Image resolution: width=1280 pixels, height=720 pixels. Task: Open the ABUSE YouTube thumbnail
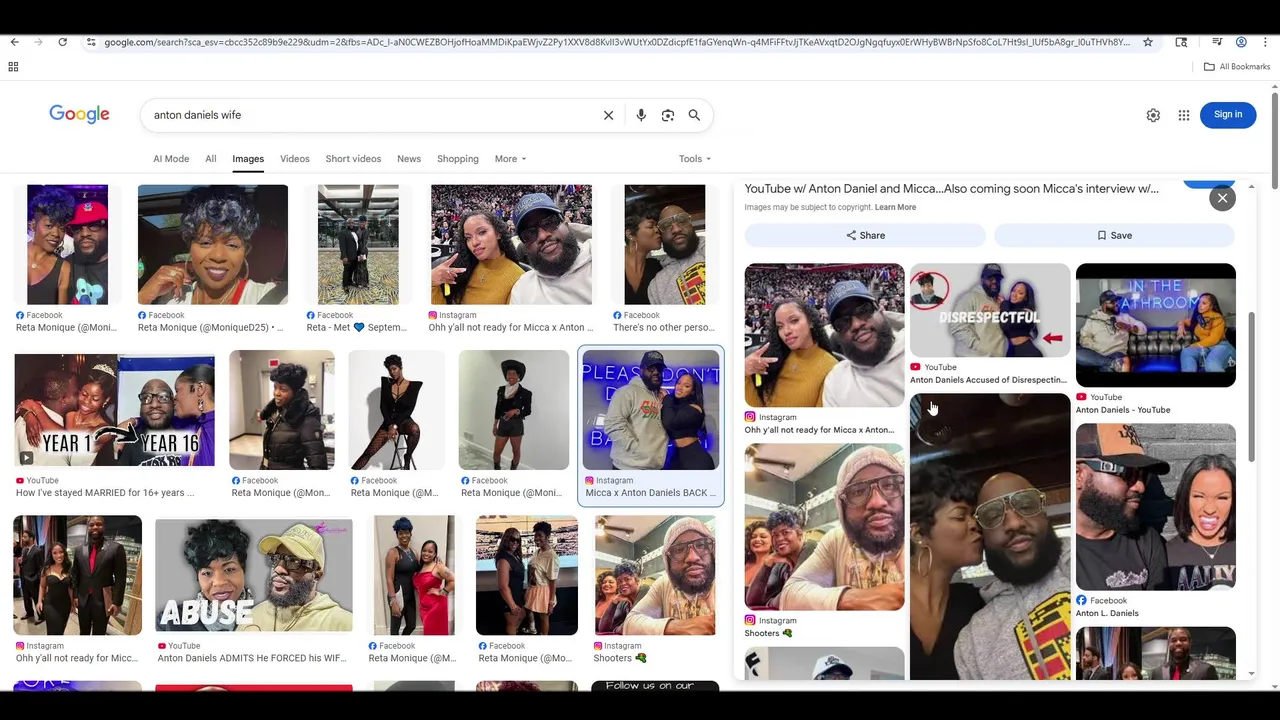pos(254,575)
